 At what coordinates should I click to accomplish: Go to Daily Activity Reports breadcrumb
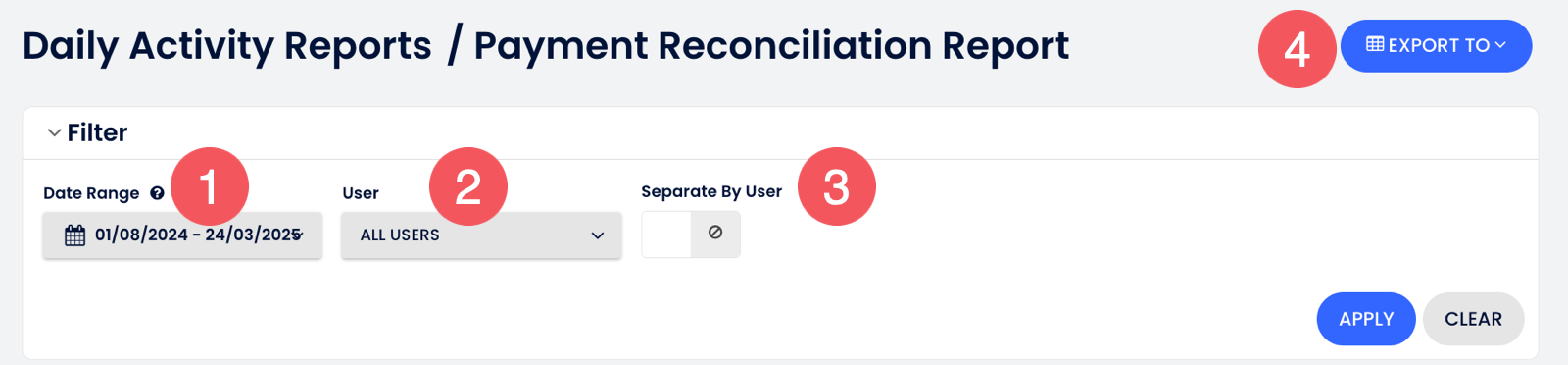coord(227,46)
